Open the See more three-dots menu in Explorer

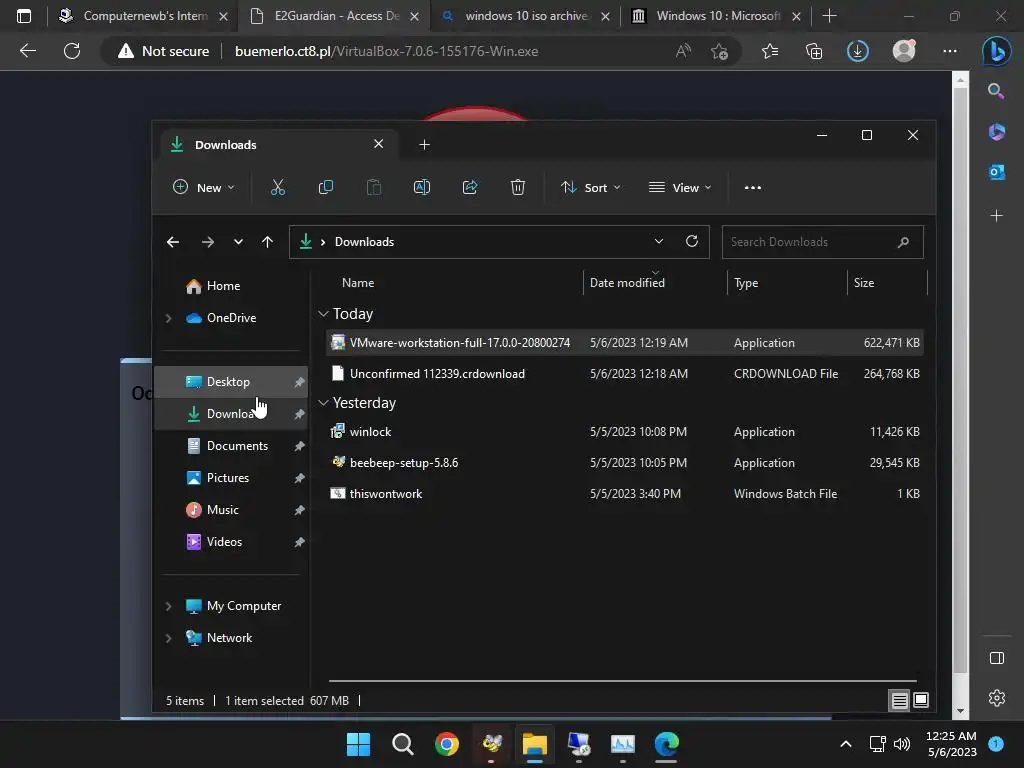752,187
